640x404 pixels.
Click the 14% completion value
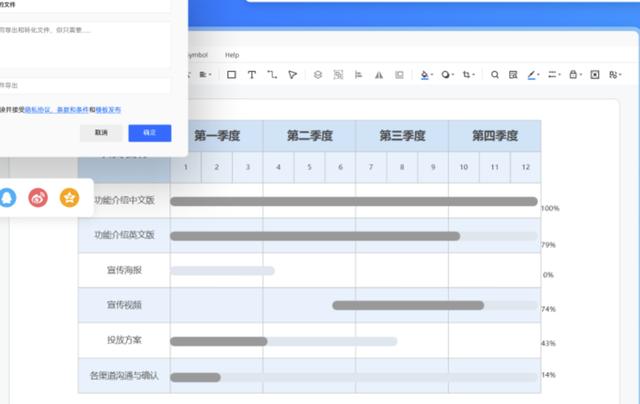click(548, 375)
